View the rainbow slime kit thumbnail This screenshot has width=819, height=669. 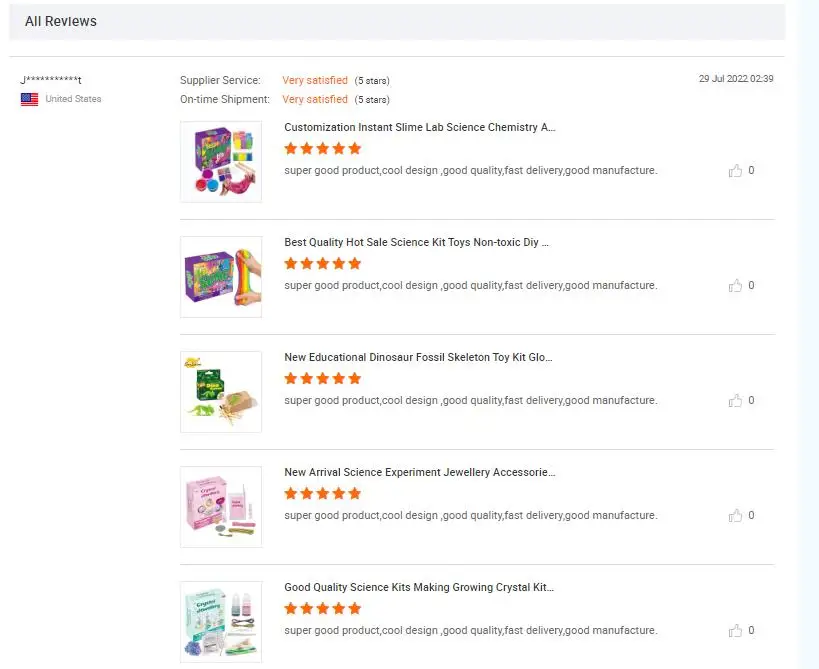(x=221, y=277)
